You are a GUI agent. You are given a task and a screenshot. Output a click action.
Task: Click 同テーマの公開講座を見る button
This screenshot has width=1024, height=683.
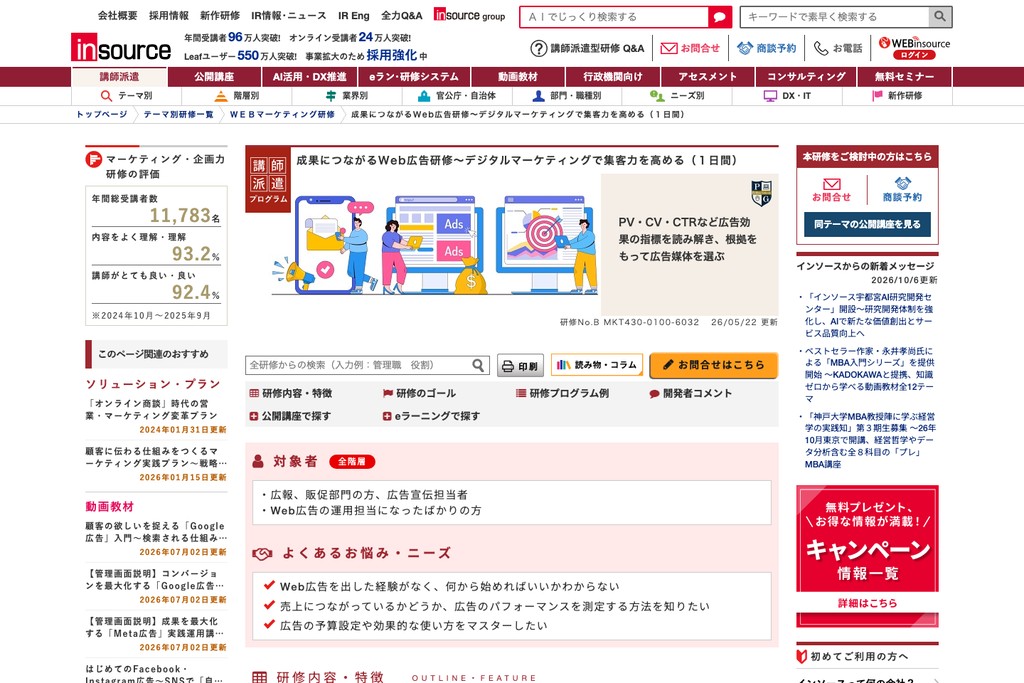[x=867, y=224]
